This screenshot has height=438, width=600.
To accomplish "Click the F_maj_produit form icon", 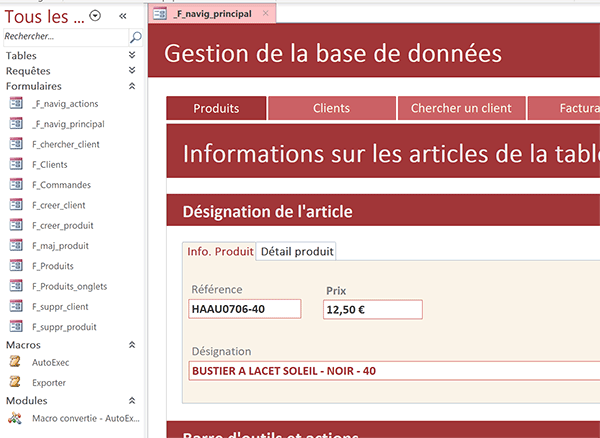I will [x=16, y=245].
